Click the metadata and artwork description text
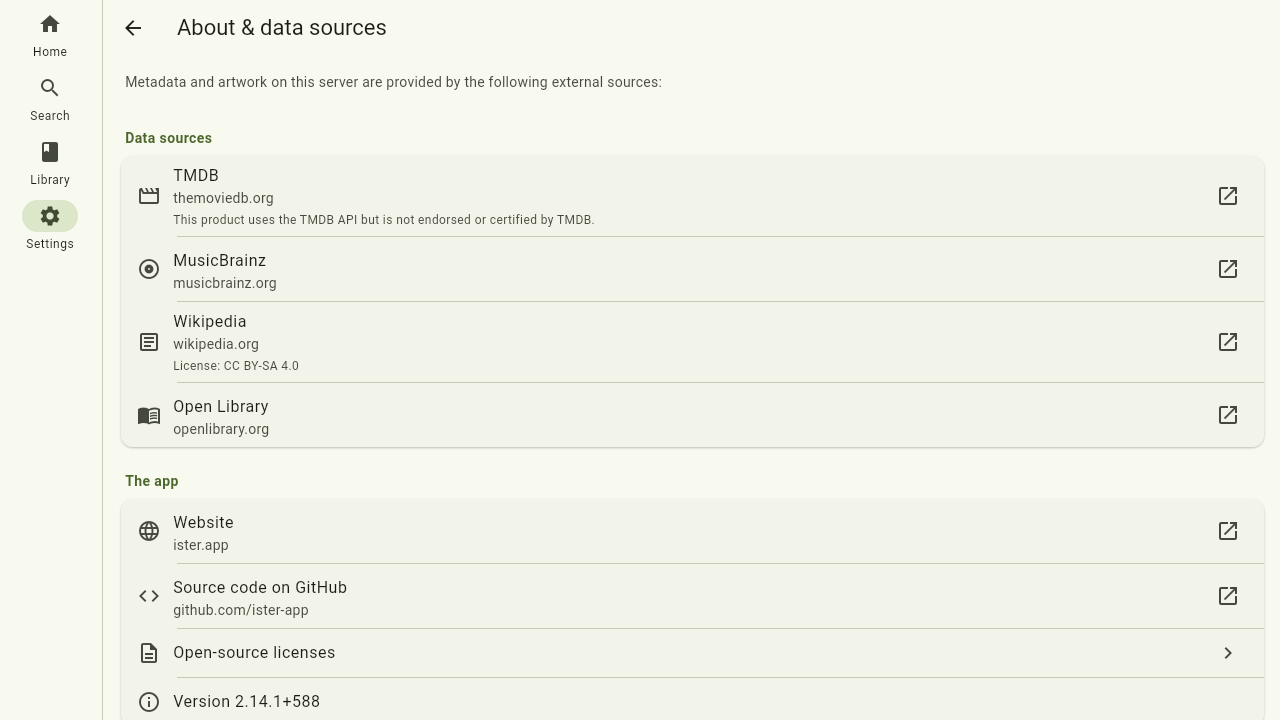The width and height of the screenshot is (1280, 720). tap(393, 82)
